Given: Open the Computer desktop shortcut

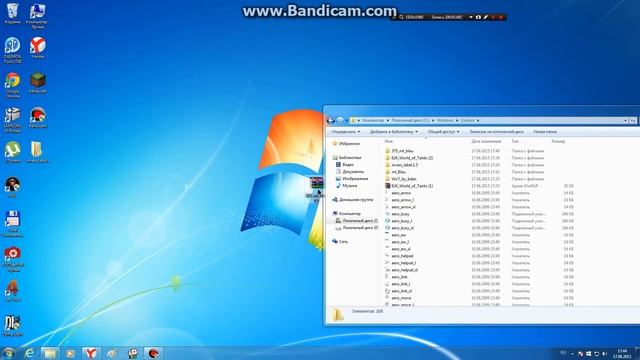Looking at the screenshot, I should click(38, 16).
